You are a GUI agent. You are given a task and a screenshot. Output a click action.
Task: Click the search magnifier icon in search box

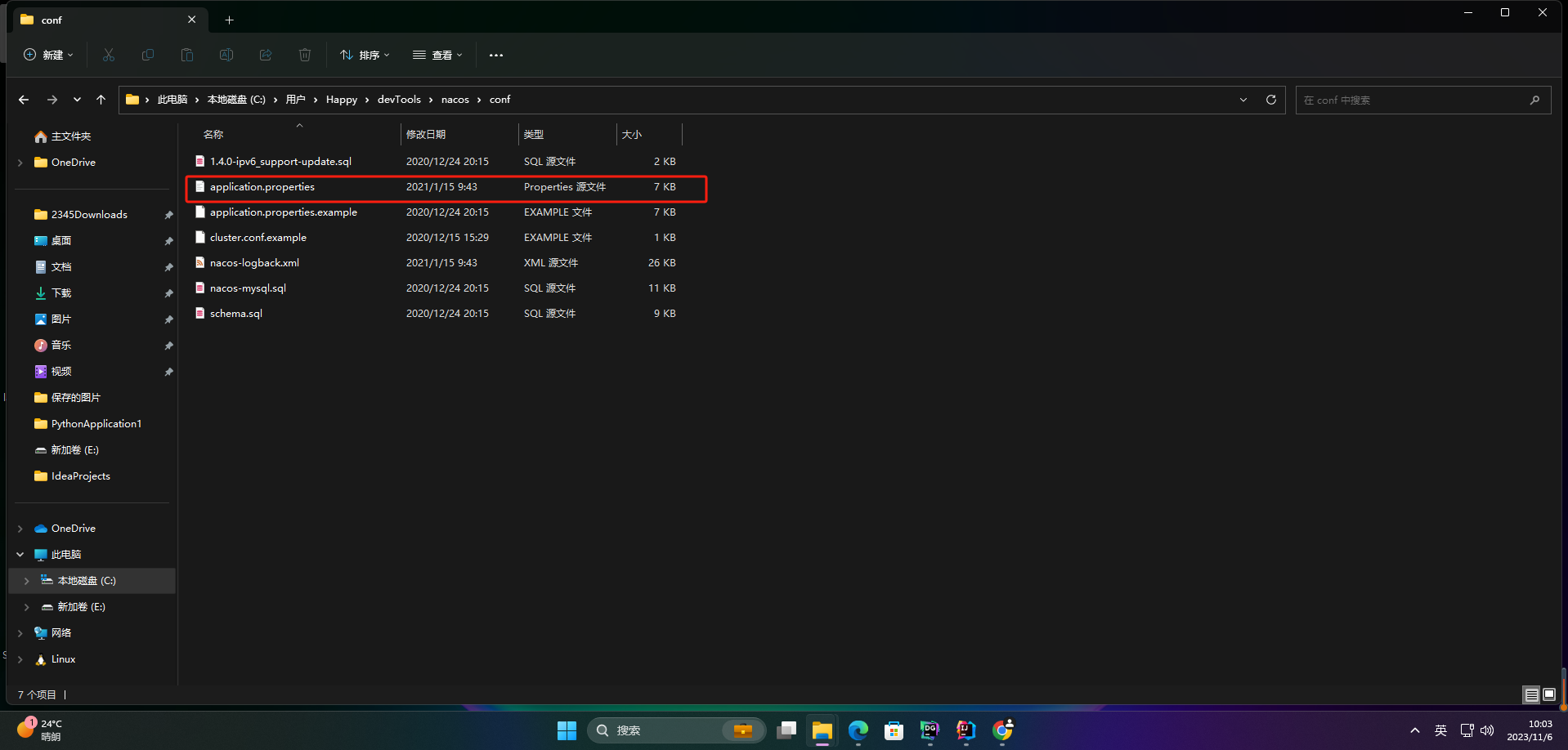click(1534, 100)
